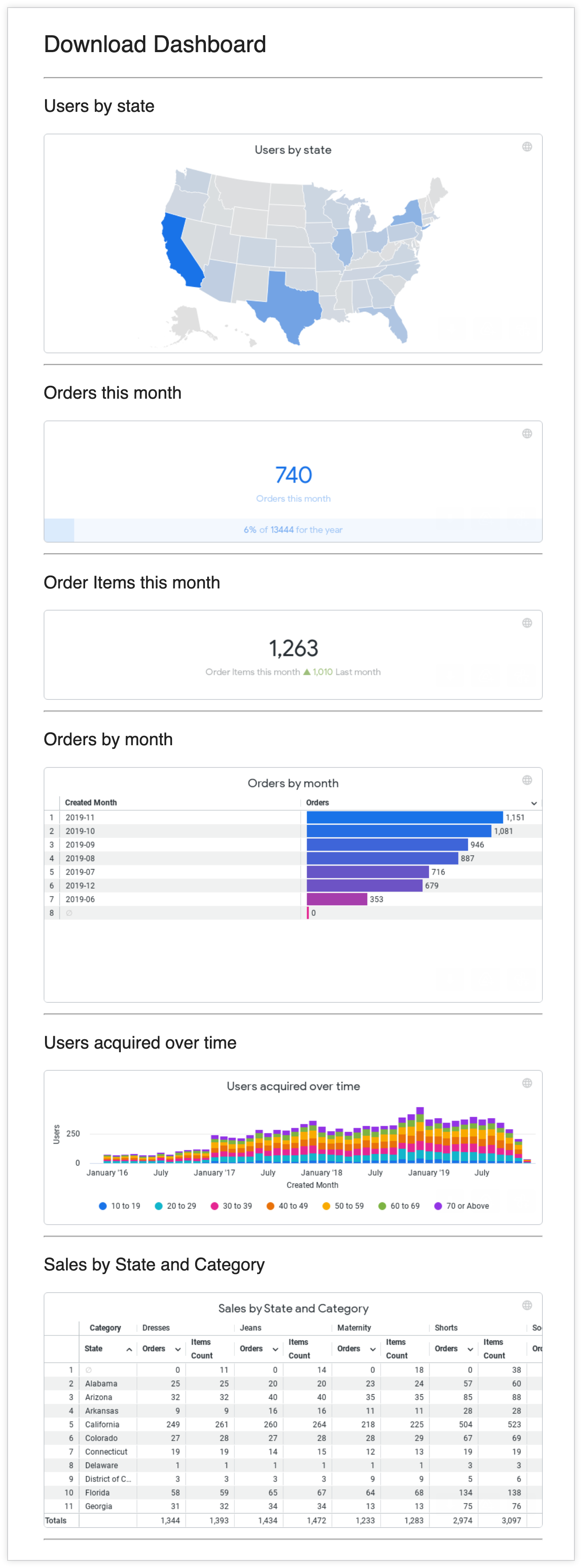Click globe icon on Orders this month tile

pyautogui.click(x=527, y=433)
